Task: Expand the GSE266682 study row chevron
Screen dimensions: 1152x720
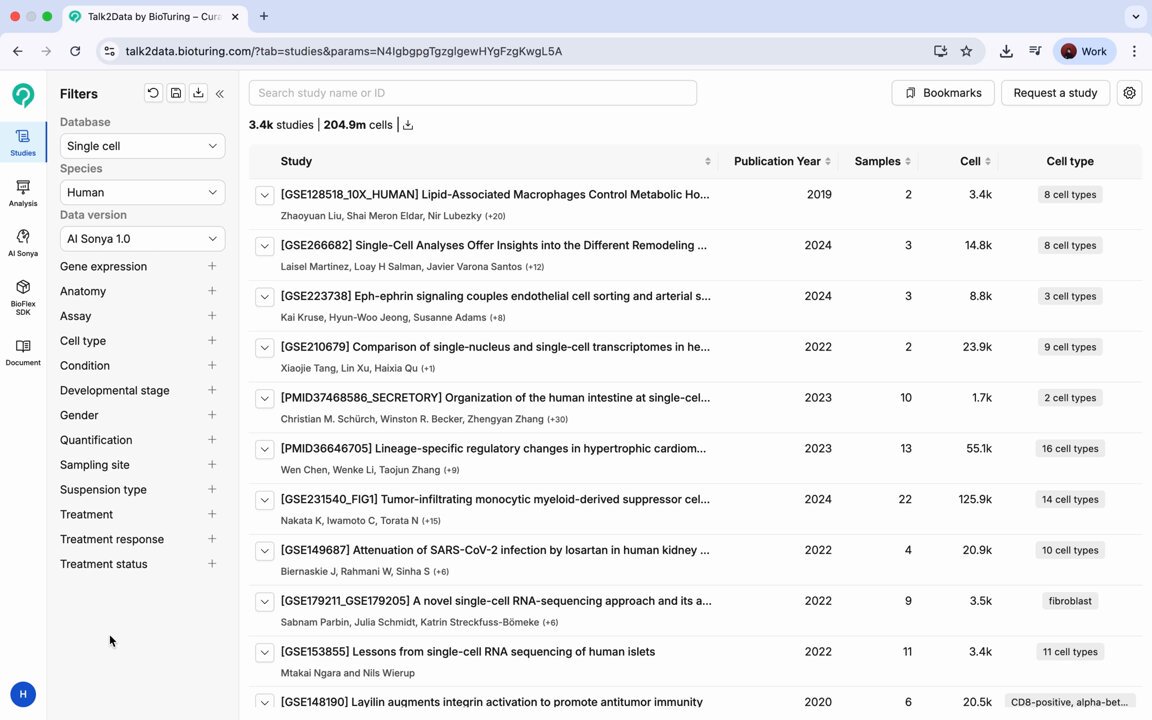Action: point(264,246)
